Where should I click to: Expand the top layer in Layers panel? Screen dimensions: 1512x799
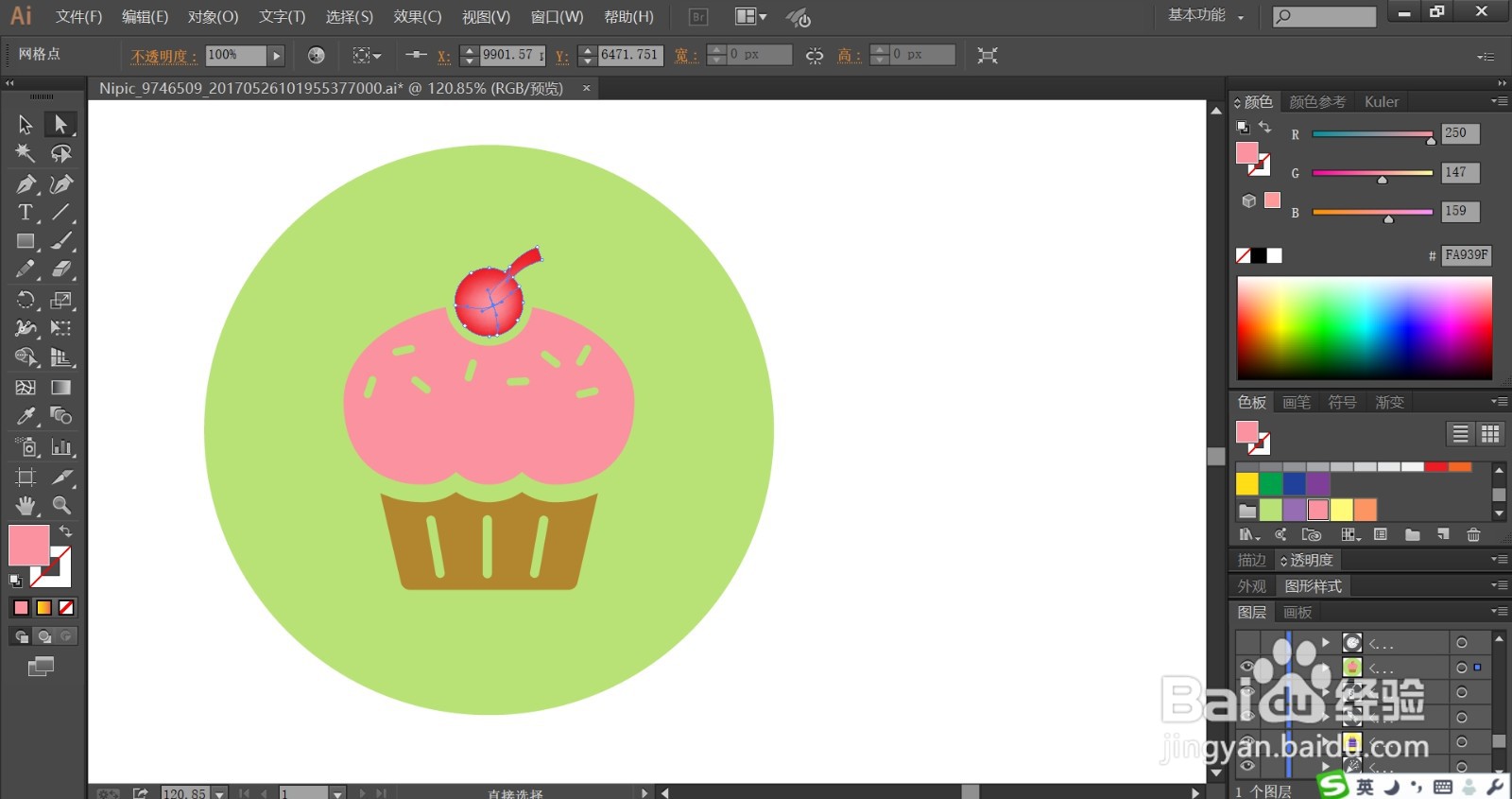1326,643
